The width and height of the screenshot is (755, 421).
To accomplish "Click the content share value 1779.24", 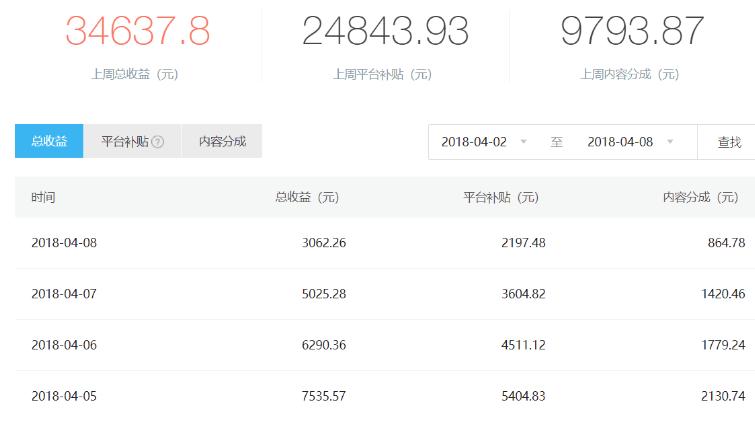I will 723,345.
